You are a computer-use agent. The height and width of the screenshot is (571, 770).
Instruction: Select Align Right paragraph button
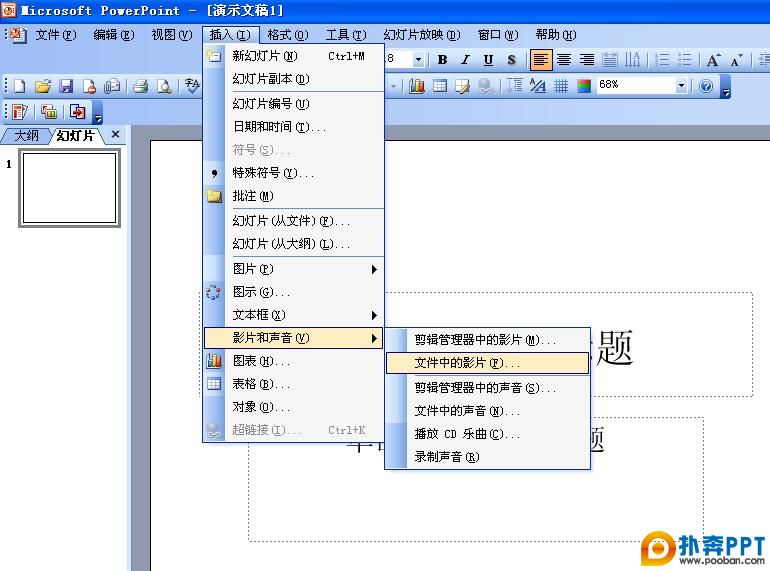587,60
